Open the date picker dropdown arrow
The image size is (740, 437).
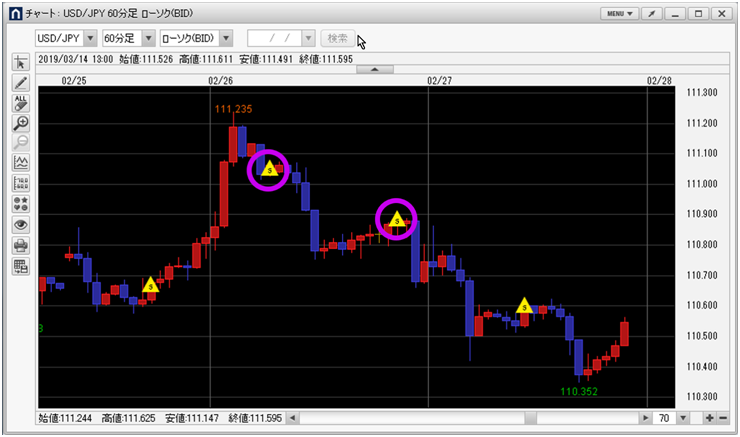[308, 38]
